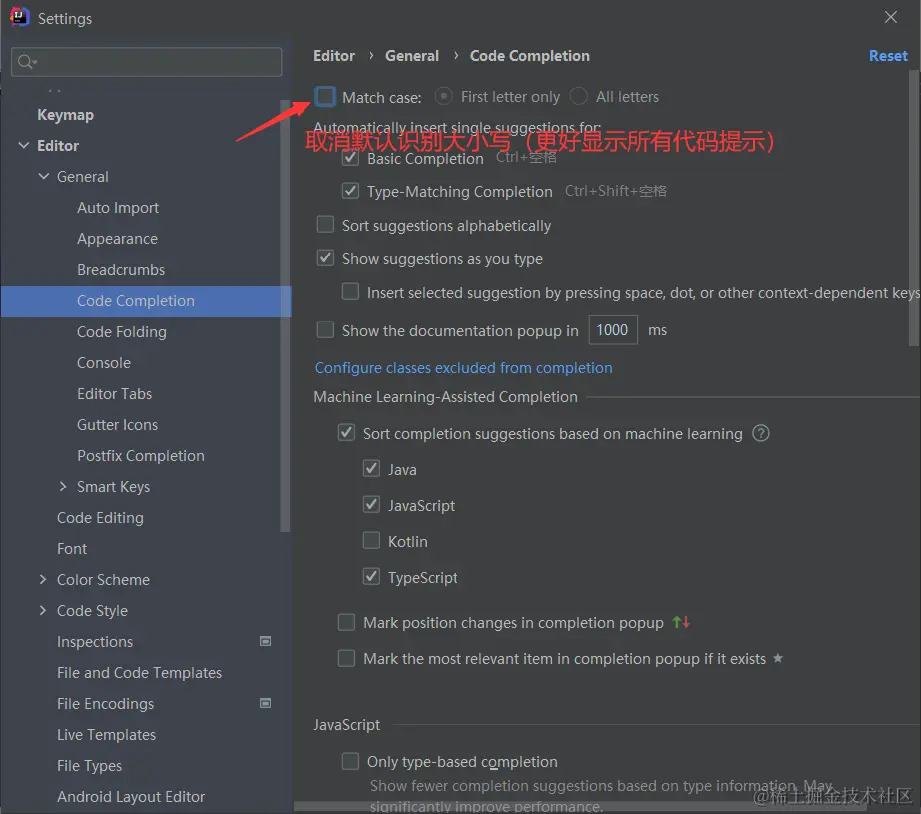The image size is (921, 814).
Task: Click the up-down arrows icon for position changes
Action: [681, 623]
